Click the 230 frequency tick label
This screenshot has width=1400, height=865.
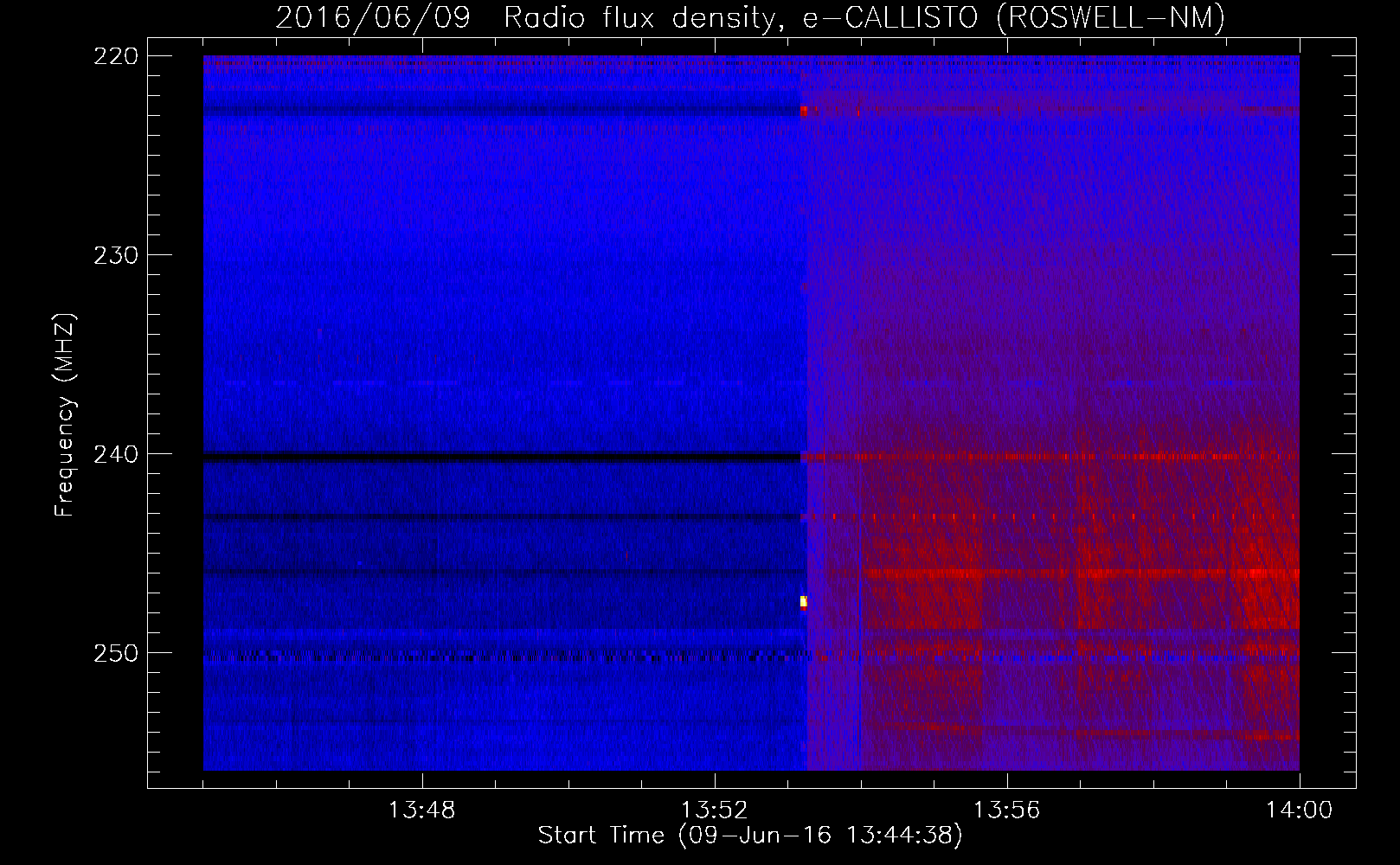pos(116,255)
